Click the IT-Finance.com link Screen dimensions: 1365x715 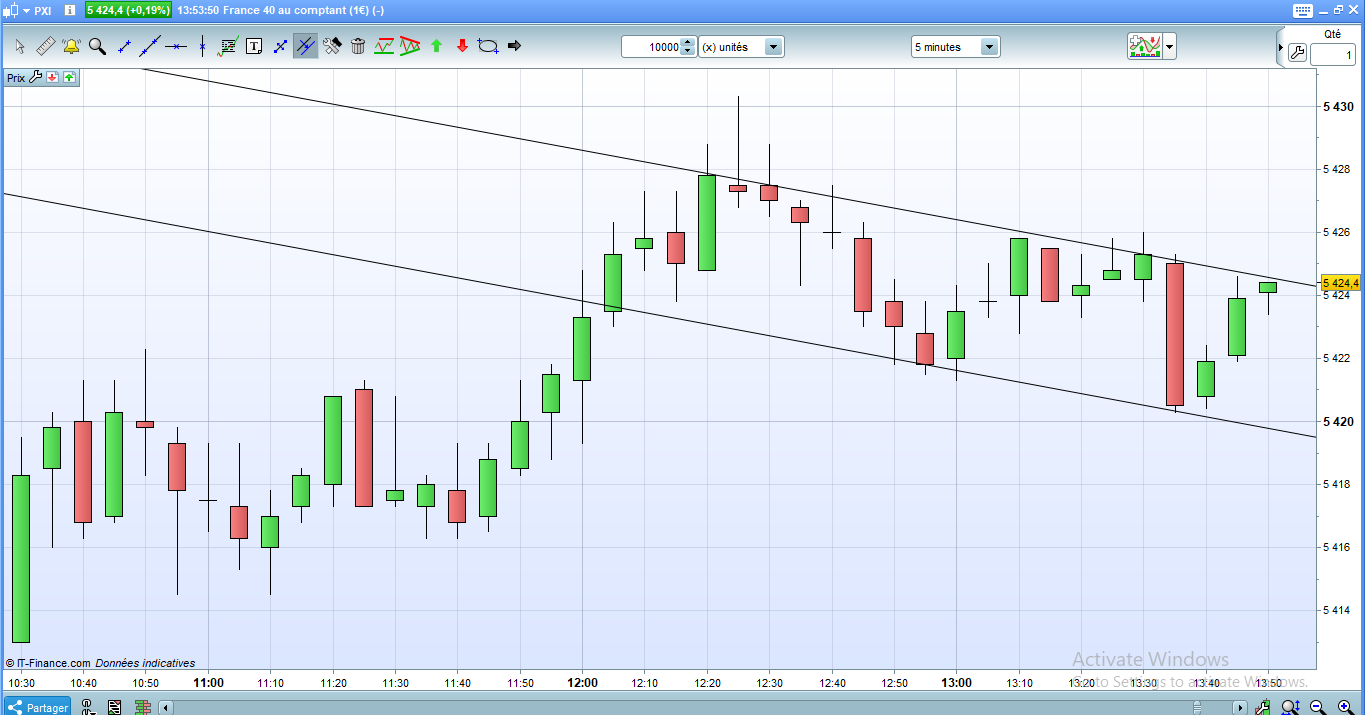coord(53,663)
